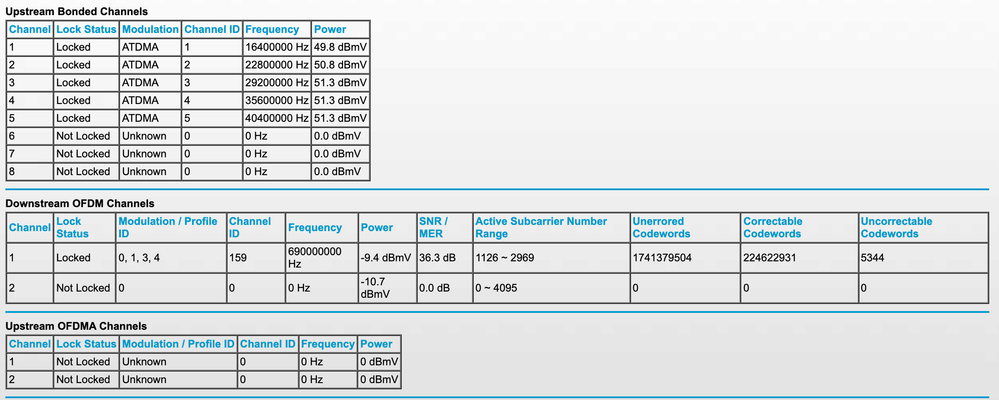Screen dimensions: 999x400
Task: Select the 22800000 Hz frequency cell
Action: tap(277, 65)
